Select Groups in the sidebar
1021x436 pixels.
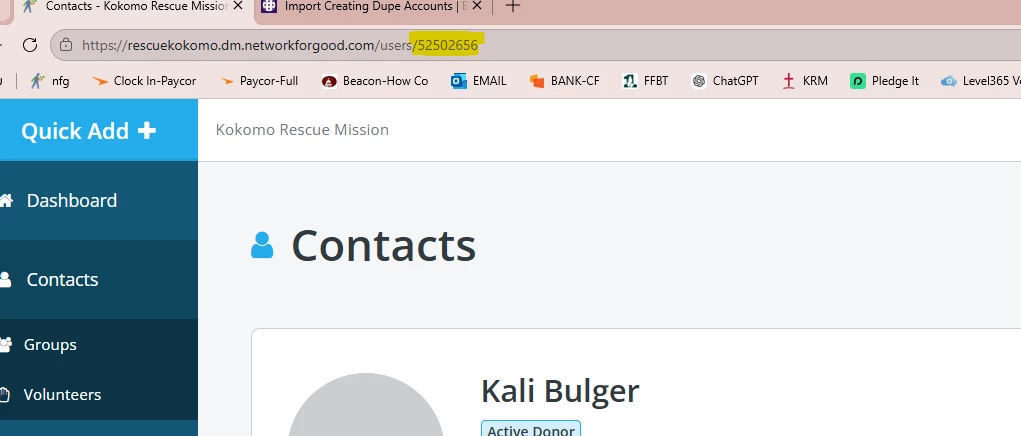pyautogui.click(x=50, y=344)
